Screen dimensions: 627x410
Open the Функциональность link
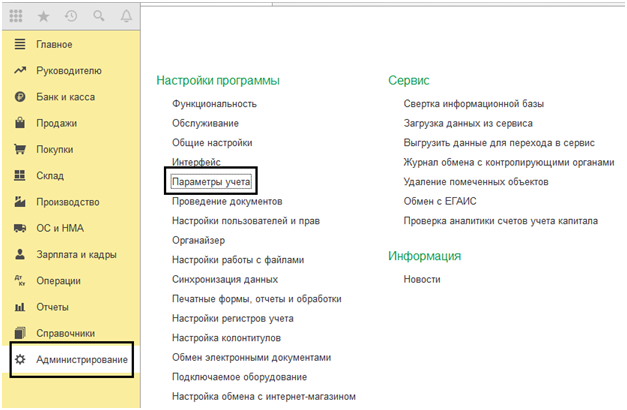tap(214, 104)
